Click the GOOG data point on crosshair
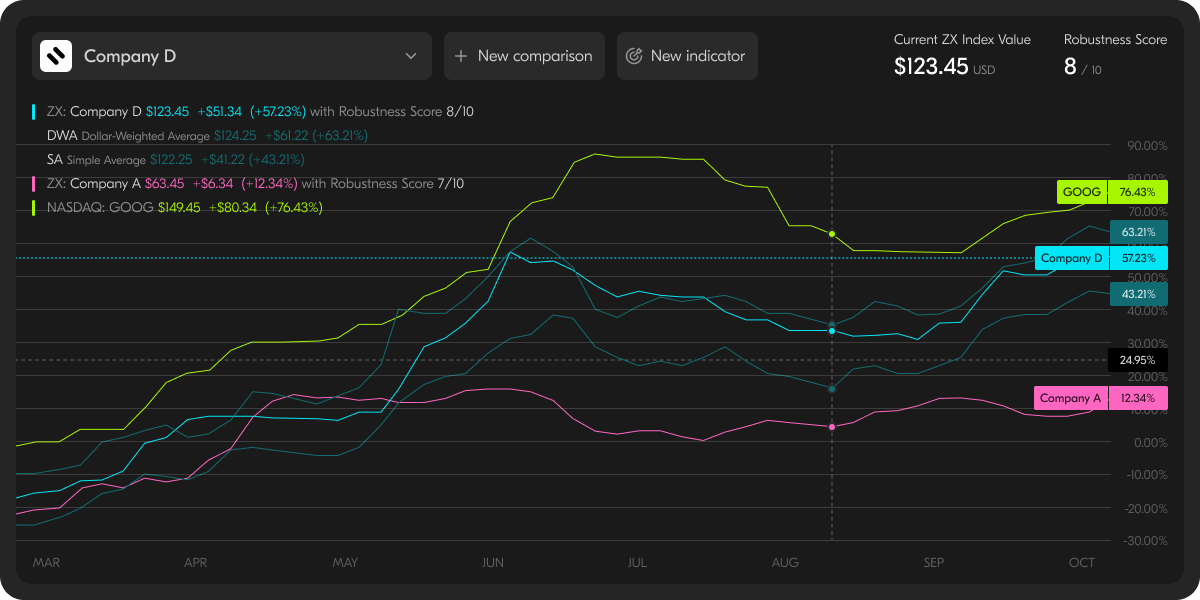 832,234
